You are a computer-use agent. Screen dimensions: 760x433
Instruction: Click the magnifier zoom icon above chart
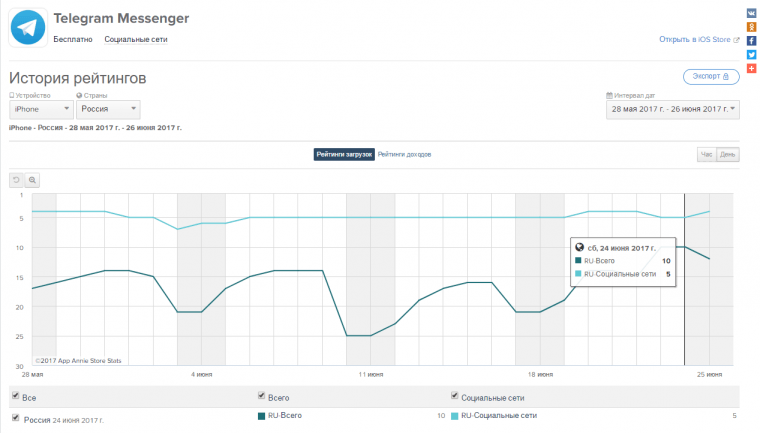tap(32, 180)
